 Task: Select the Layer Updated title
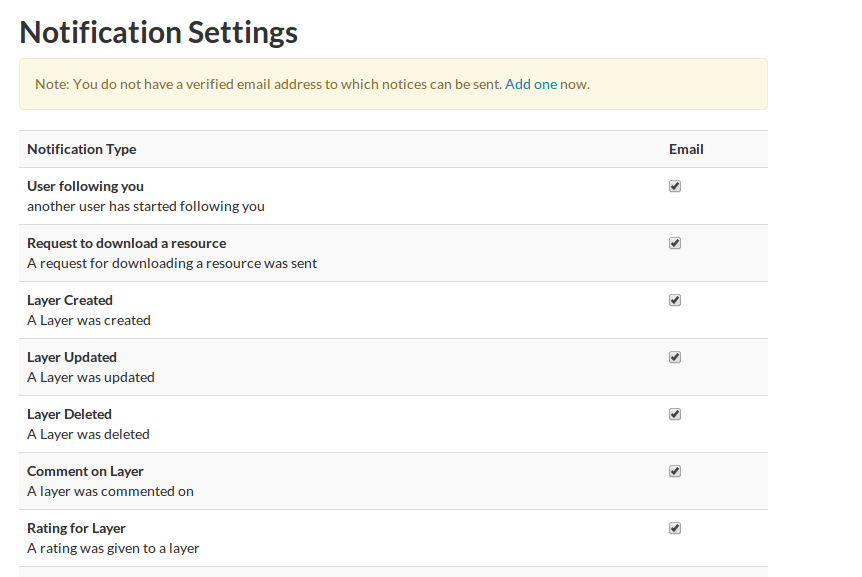72,358
